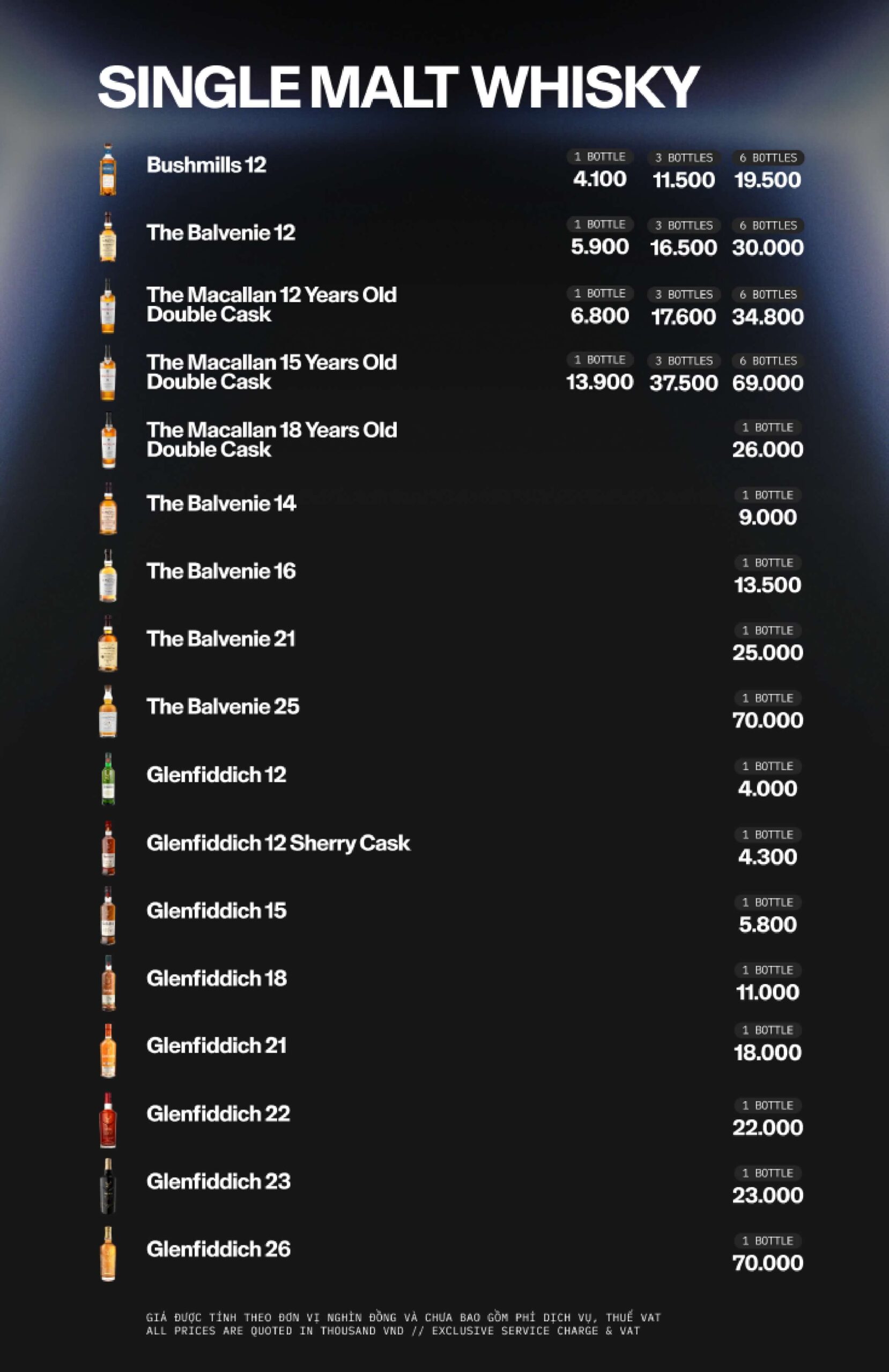Select the Glenfiddich 12 green bottle image
The width and height of the screenshot is (889, 1372).
tap(108, 779)
